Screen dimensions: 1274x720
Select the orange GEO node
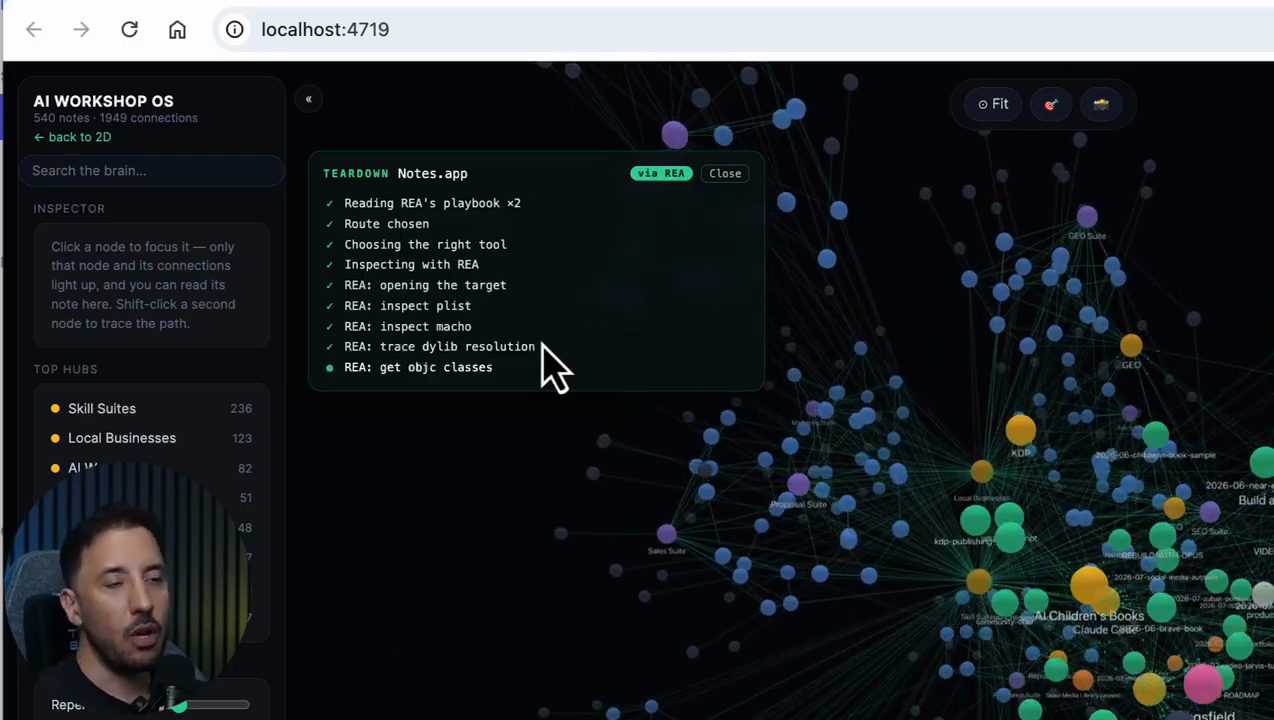1131,345
